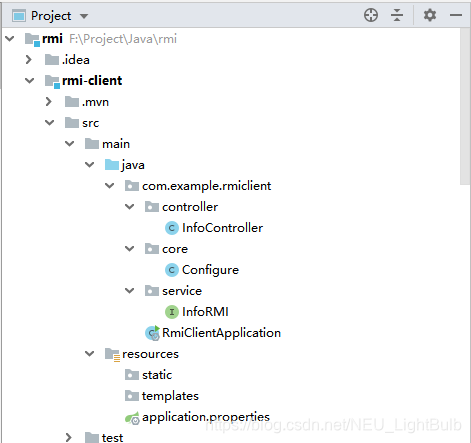Click the static folder icon

[x=132, y=375]
